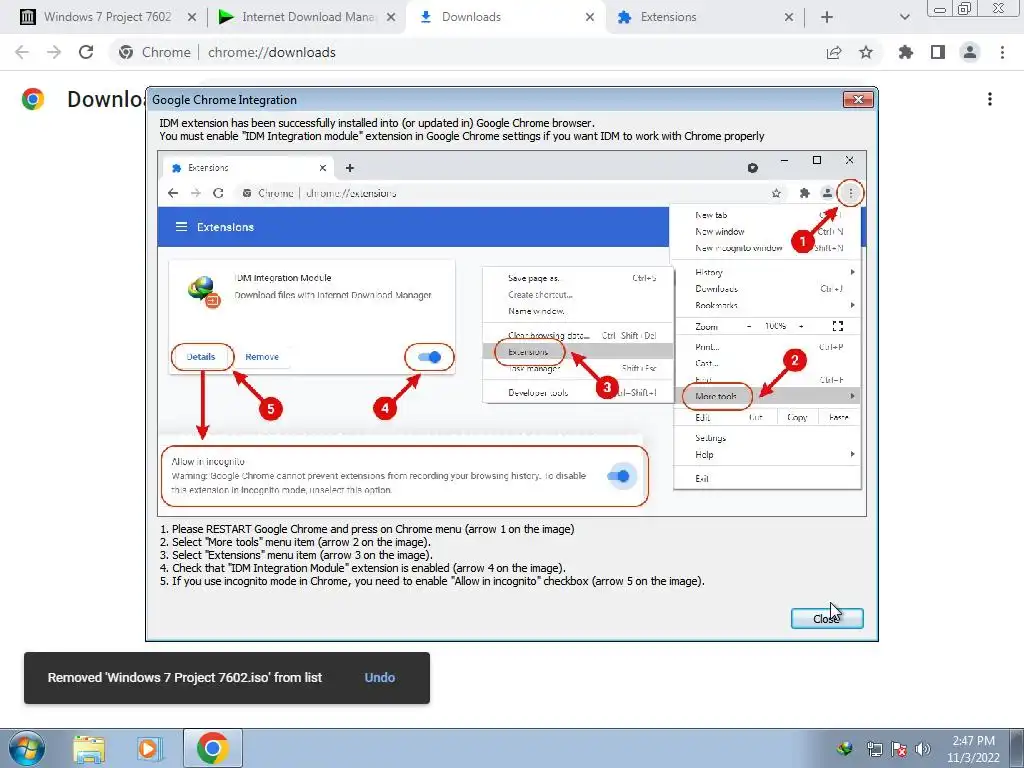
Task: Close the Windows 7 Project 7602 tab
Action: (x=192, y=18)
